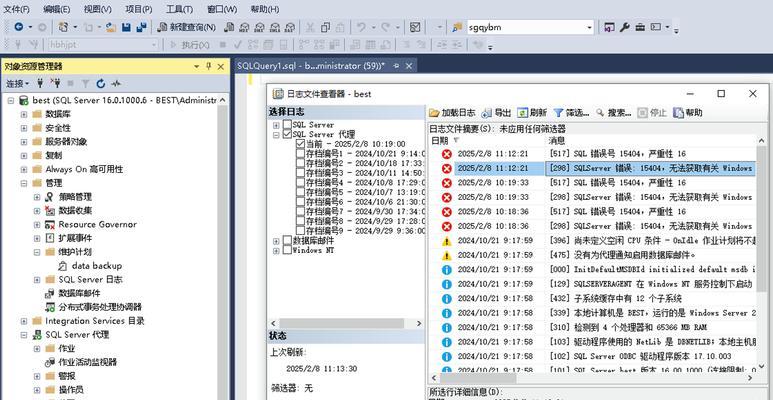
Task: Open the sgqybm database dropdown
Action: pyautogui.click(x=589, y=28)
